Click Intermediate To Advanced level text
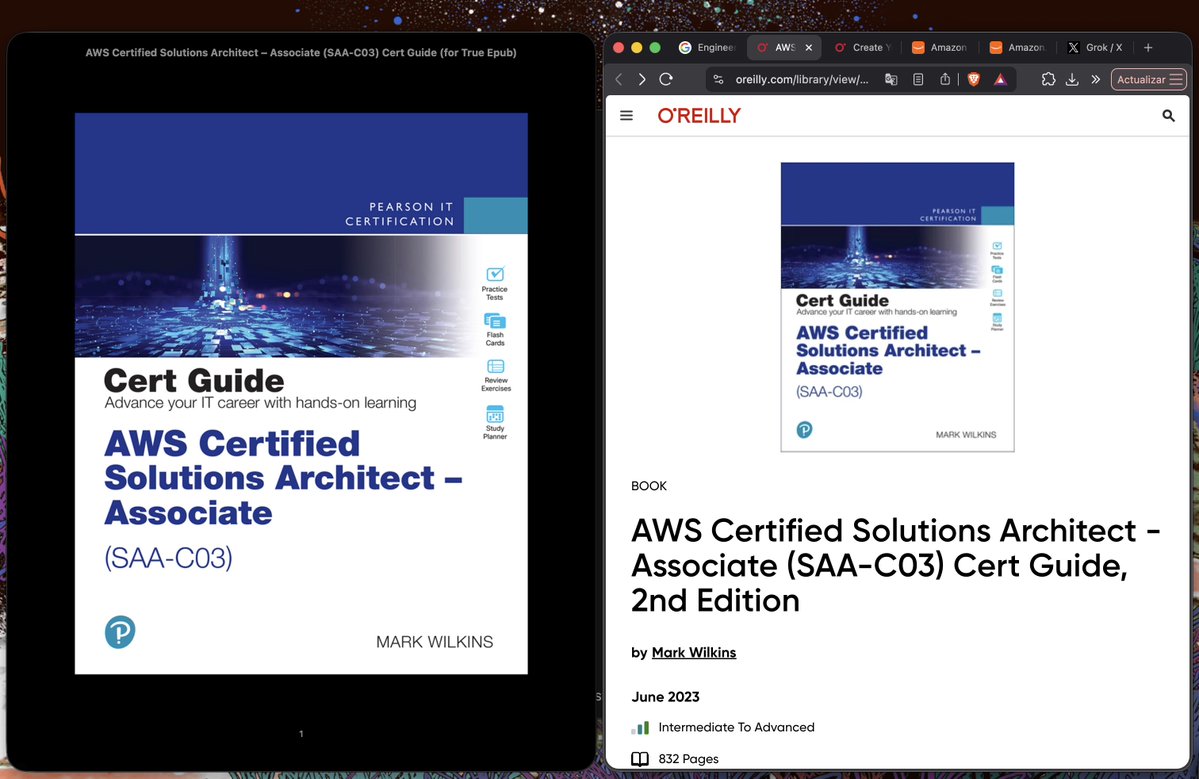Screen dimensions: 1199x779 click(736, 727)
